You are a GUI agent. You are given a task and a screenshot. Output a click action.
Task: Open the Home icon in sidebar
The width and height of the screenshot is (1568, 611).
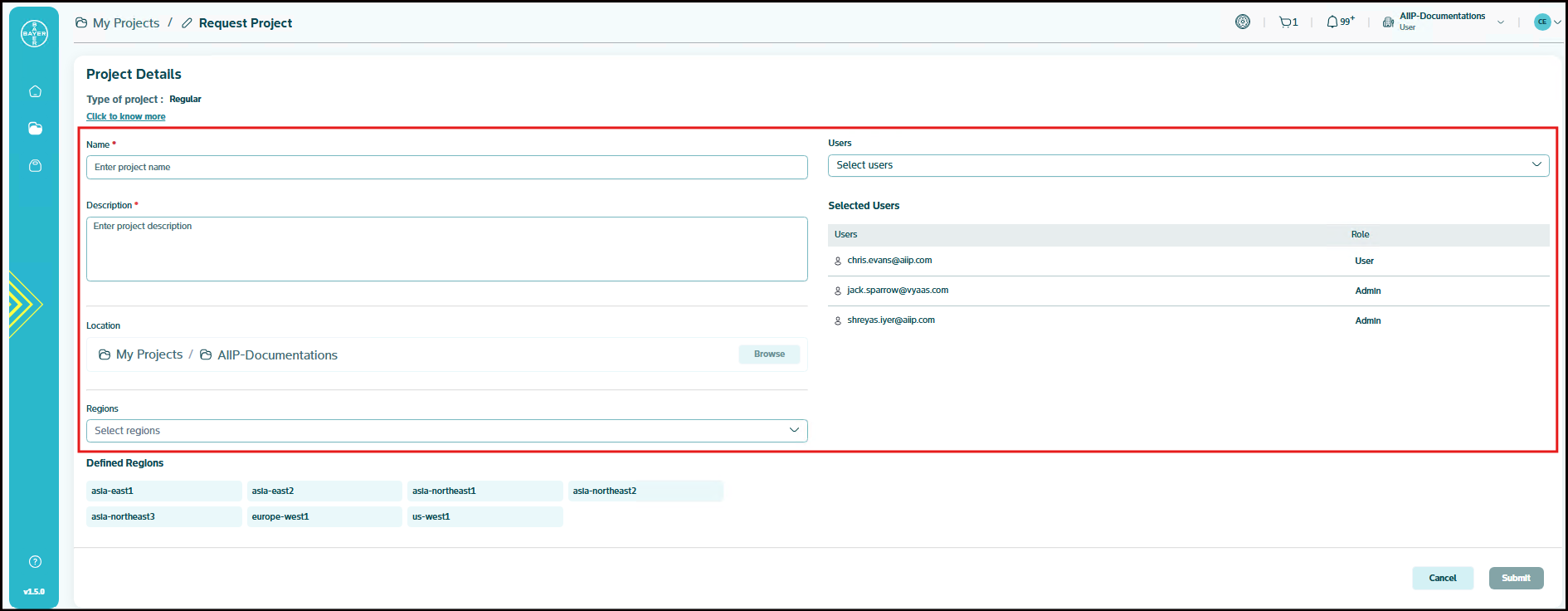click(x=35, y=91)
